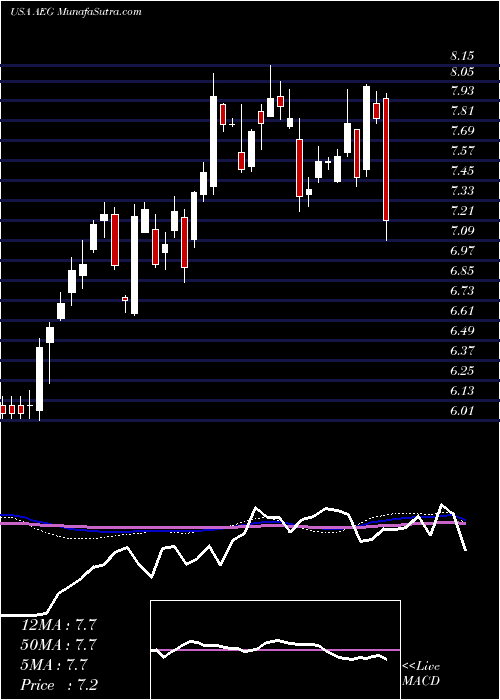
Task: Click the 8.05 price axis label
Action: [x=462, y=72]
